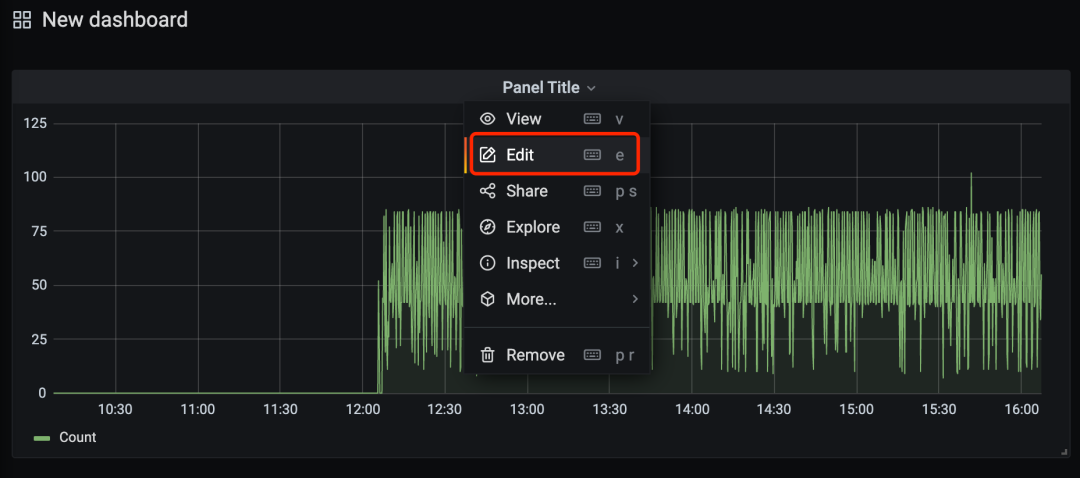Click the Edit pencil icon

(488, 155)
